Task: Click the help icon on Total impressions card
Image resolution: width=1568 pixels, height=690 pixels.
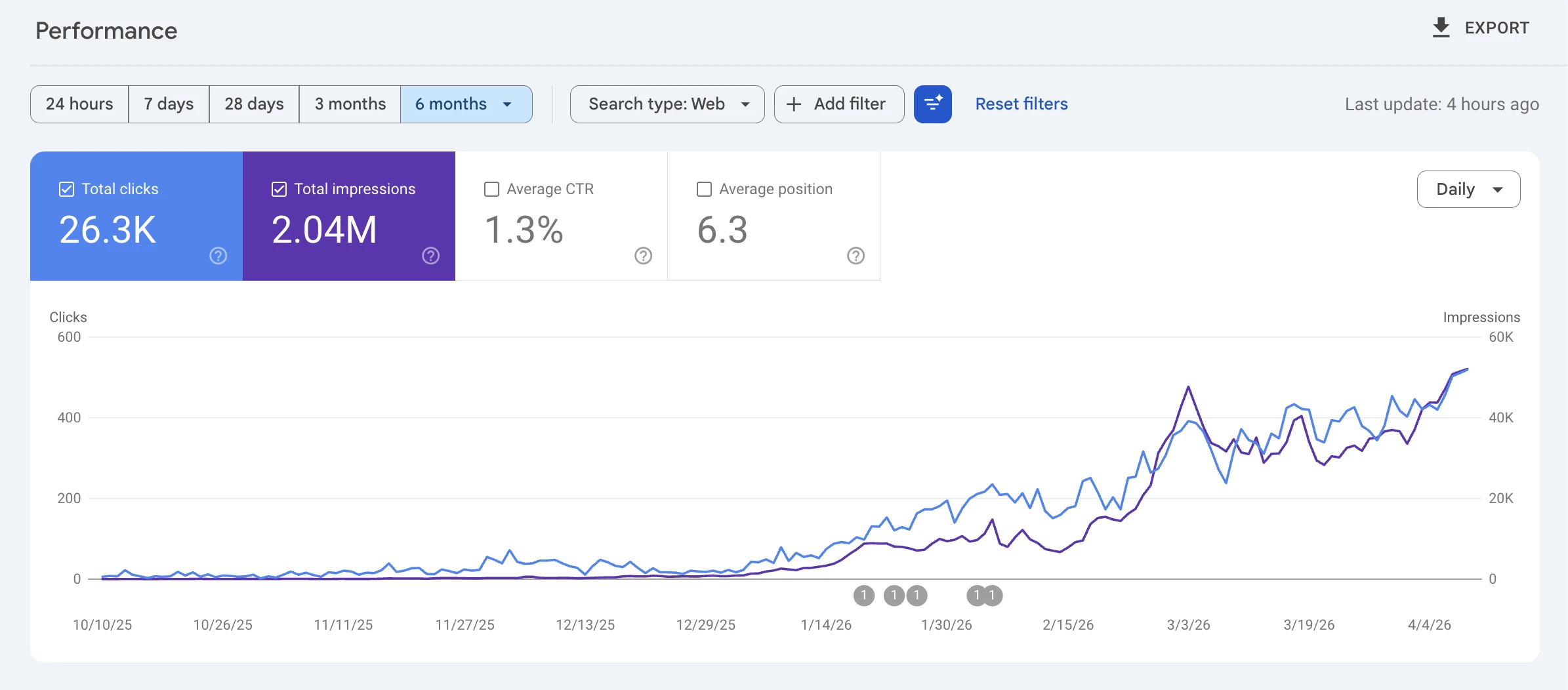Action: 430,256
